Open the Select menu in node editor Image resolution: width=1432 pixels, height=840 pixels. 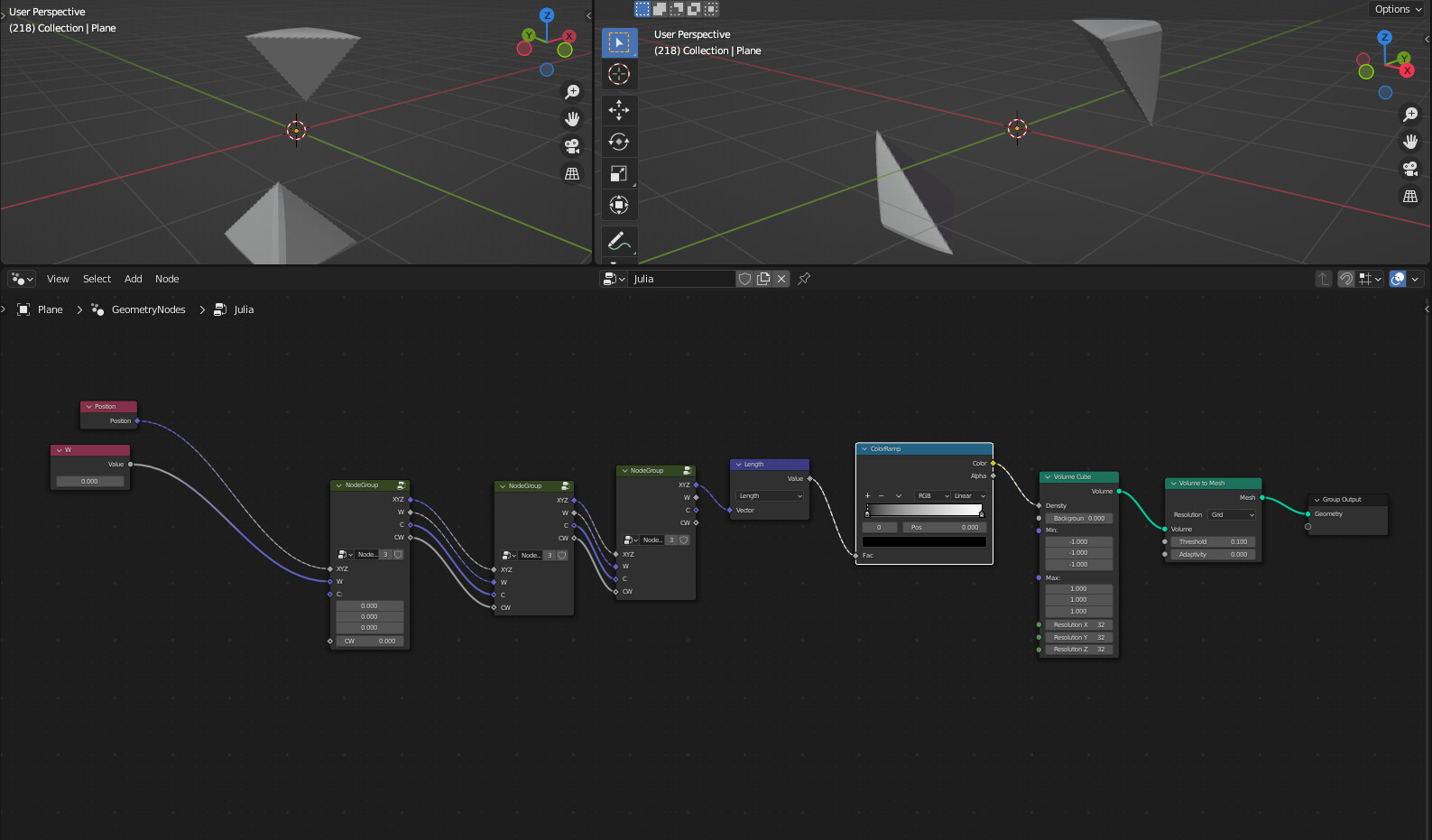97,279
